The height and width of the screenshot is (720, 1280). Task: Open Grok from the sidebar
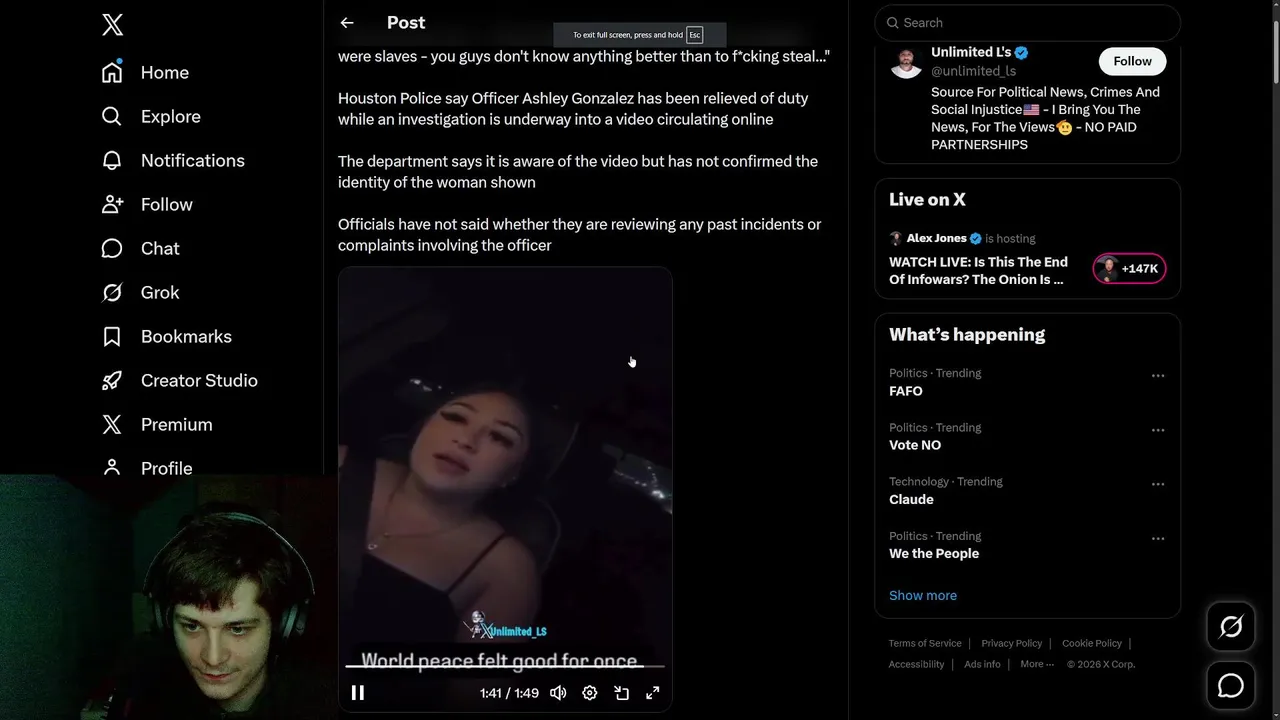pos(140,292)
